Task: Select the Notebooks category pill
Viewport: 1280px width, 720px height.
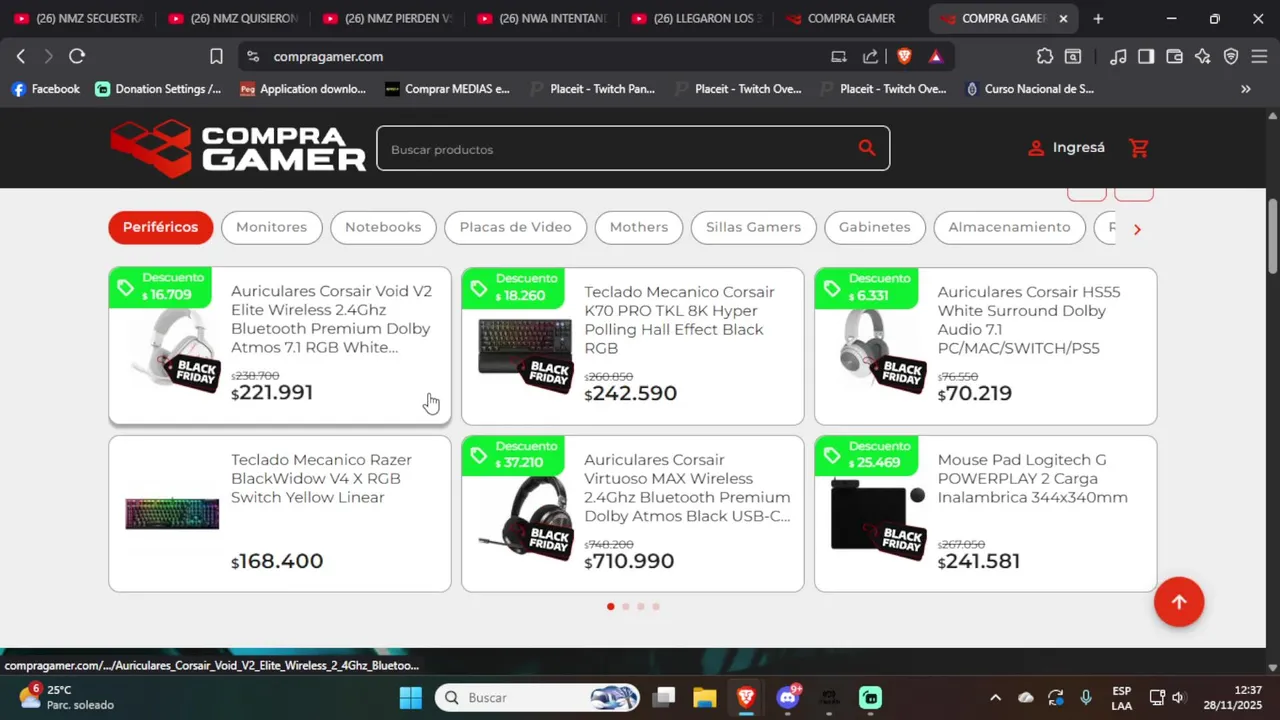Action: tap(383, 227)
